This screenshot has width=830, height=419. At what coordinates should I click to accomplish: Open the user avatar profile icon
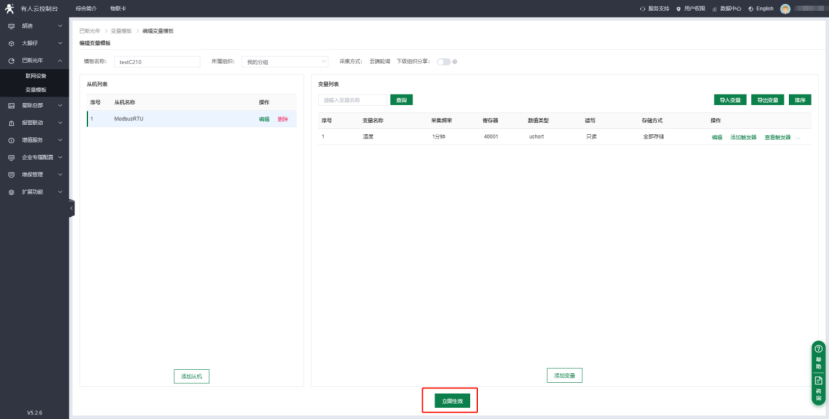785,8
